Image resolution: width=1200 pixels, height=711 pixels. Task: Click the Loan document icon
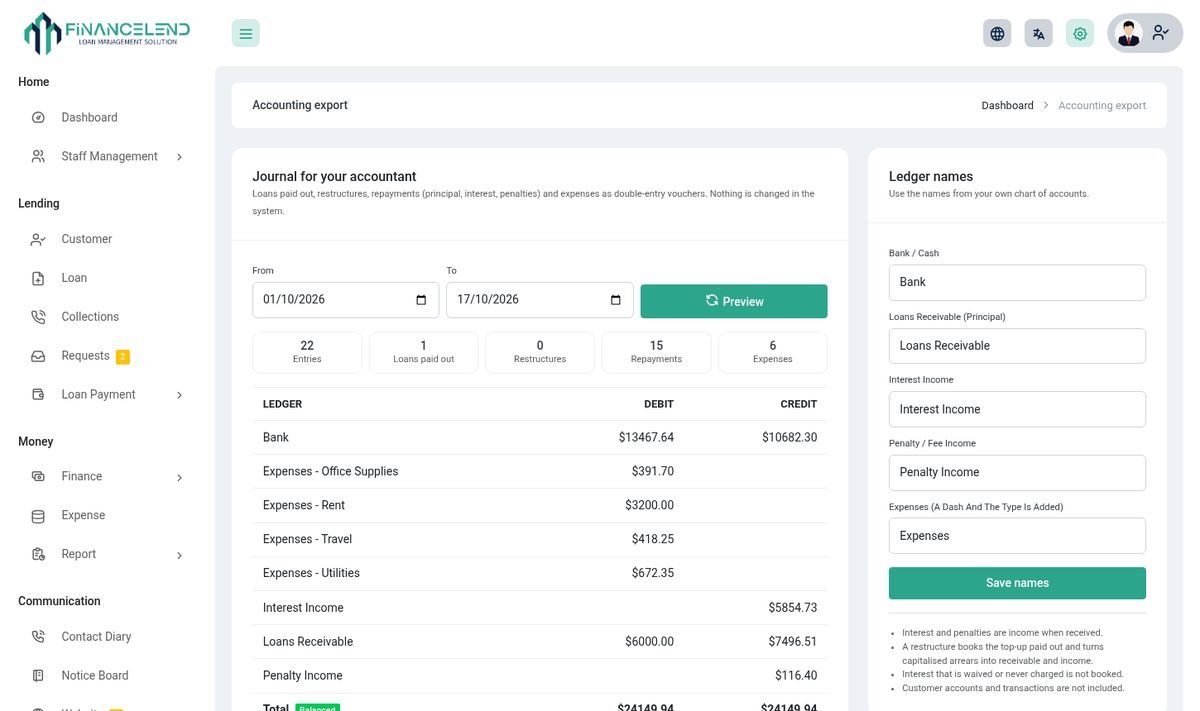[x=38, y=278]
